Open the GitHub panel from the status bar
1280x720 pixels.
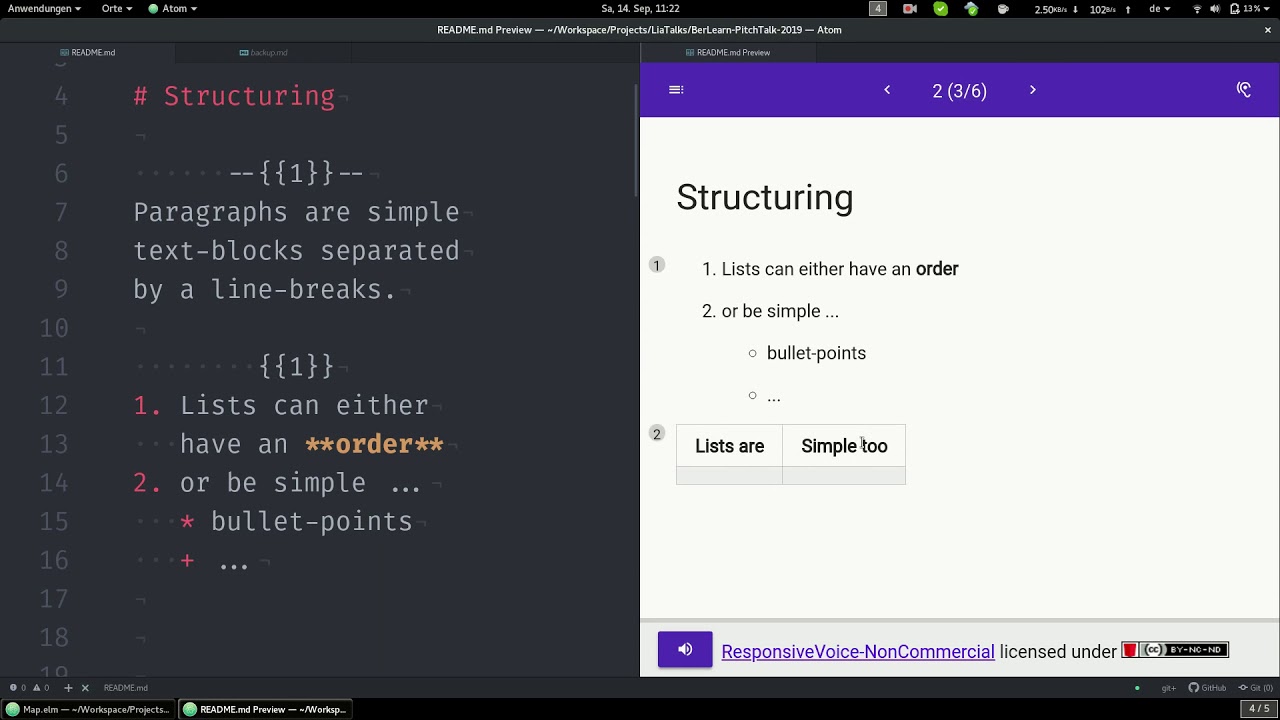(x=1207, y=687)
